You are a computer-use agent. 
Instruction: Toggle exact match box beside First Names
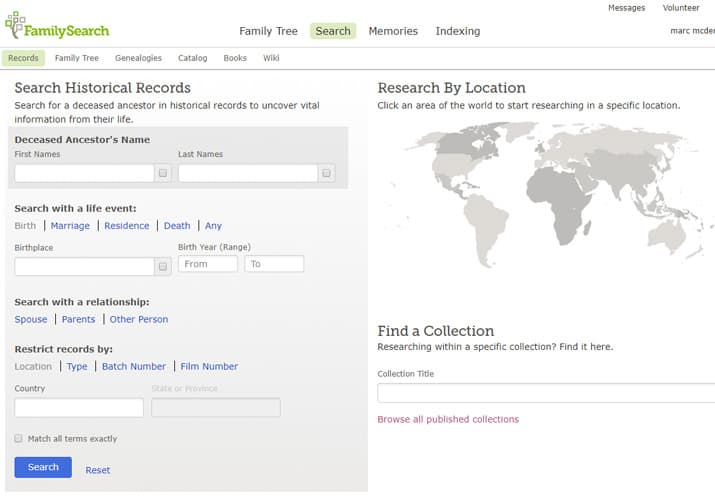163,173
